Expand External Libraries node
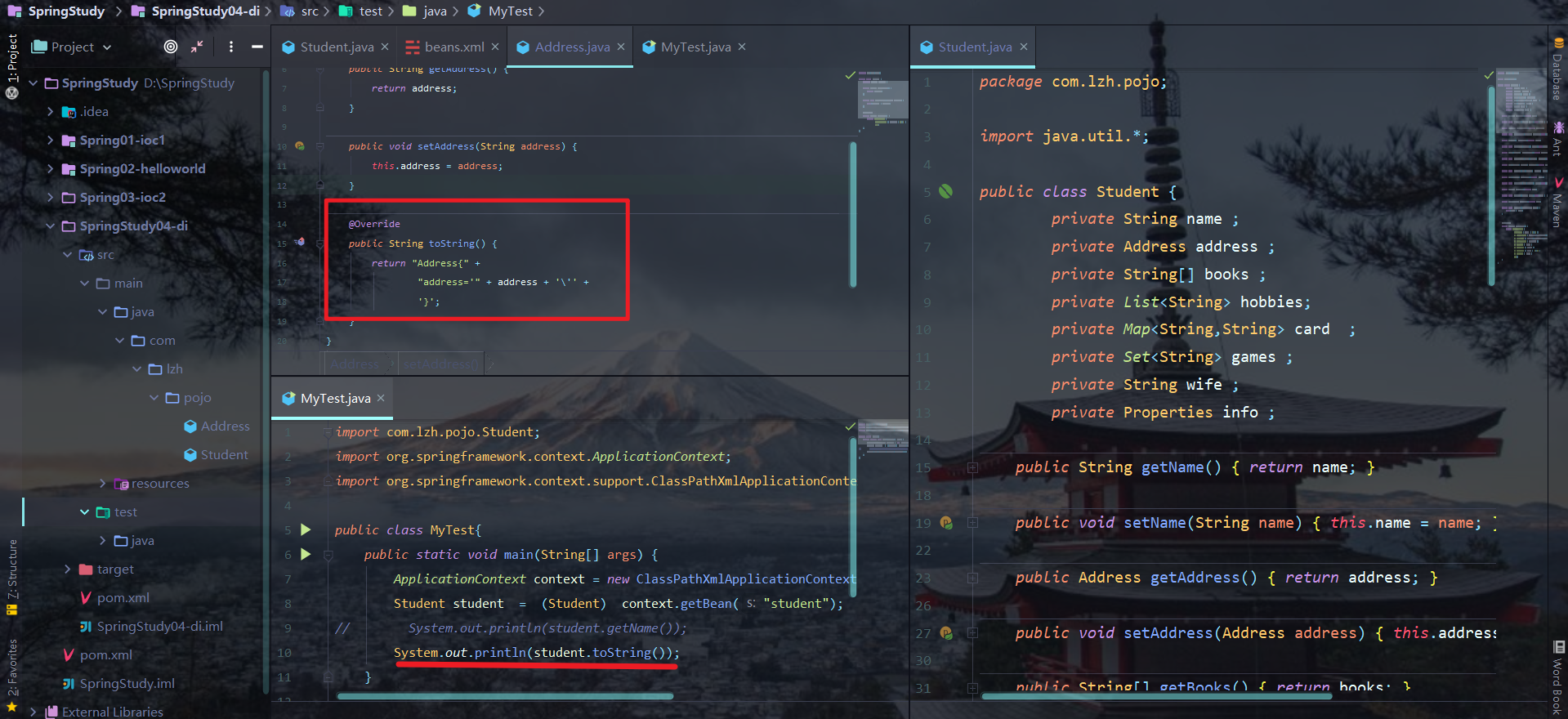This screenshot has width=1568, height=719. coord(34,712)
